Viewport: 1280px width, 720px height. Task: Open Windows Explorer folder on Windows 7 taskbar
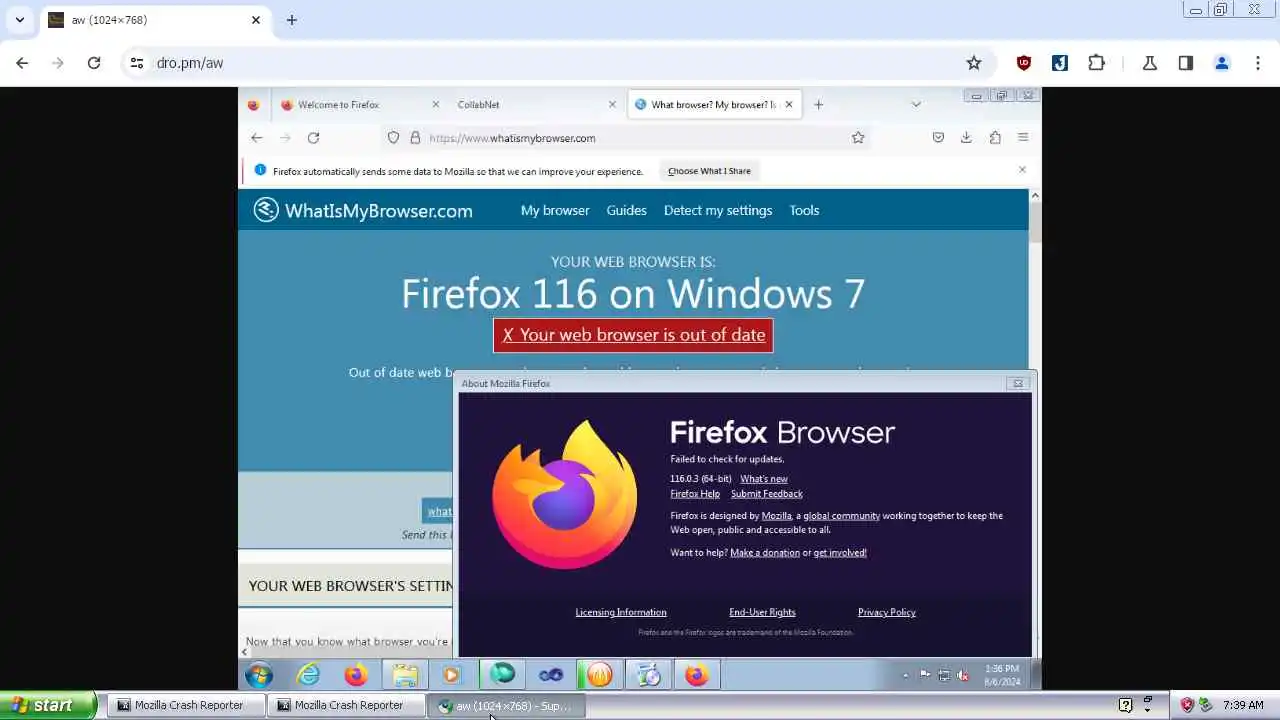pyautogui.click(x=405, y=675)
